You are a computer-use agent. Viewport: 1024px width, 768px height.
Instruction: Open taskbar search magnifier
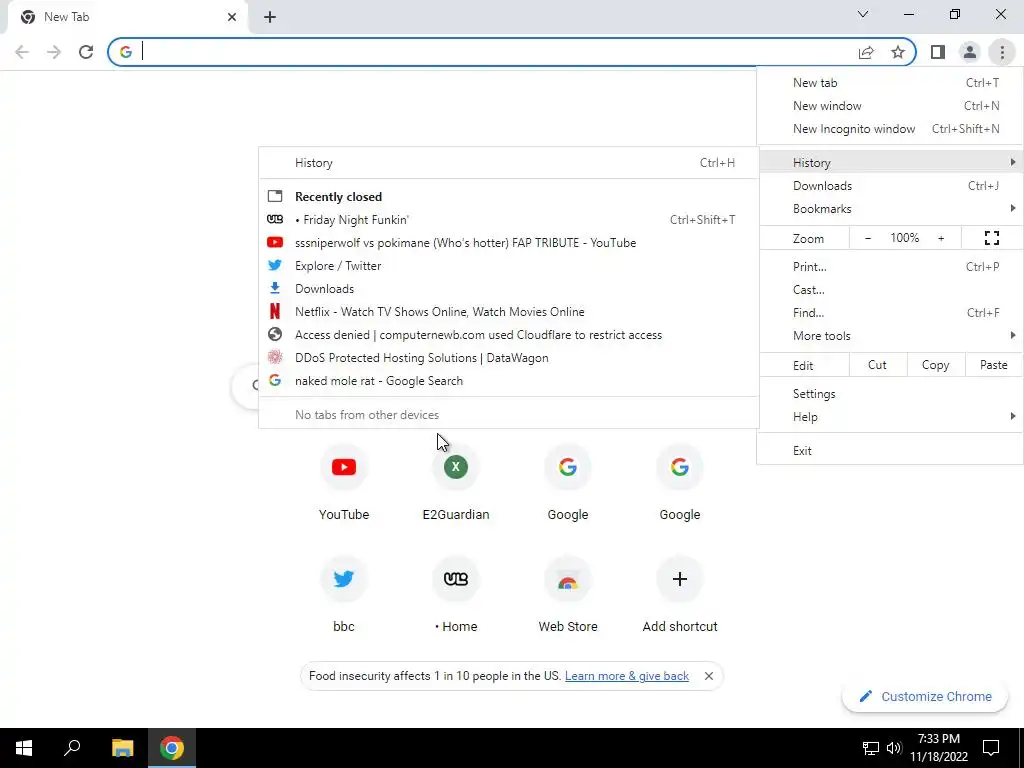click(x=72, y=748)
